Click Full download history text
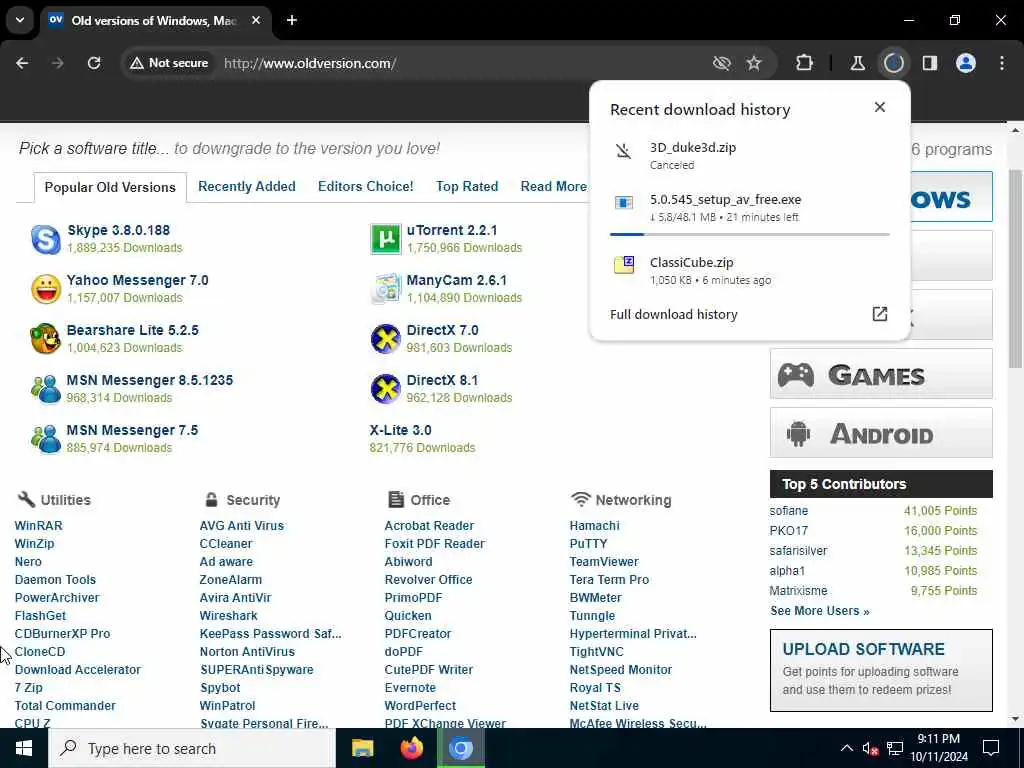 coord(673,314)
